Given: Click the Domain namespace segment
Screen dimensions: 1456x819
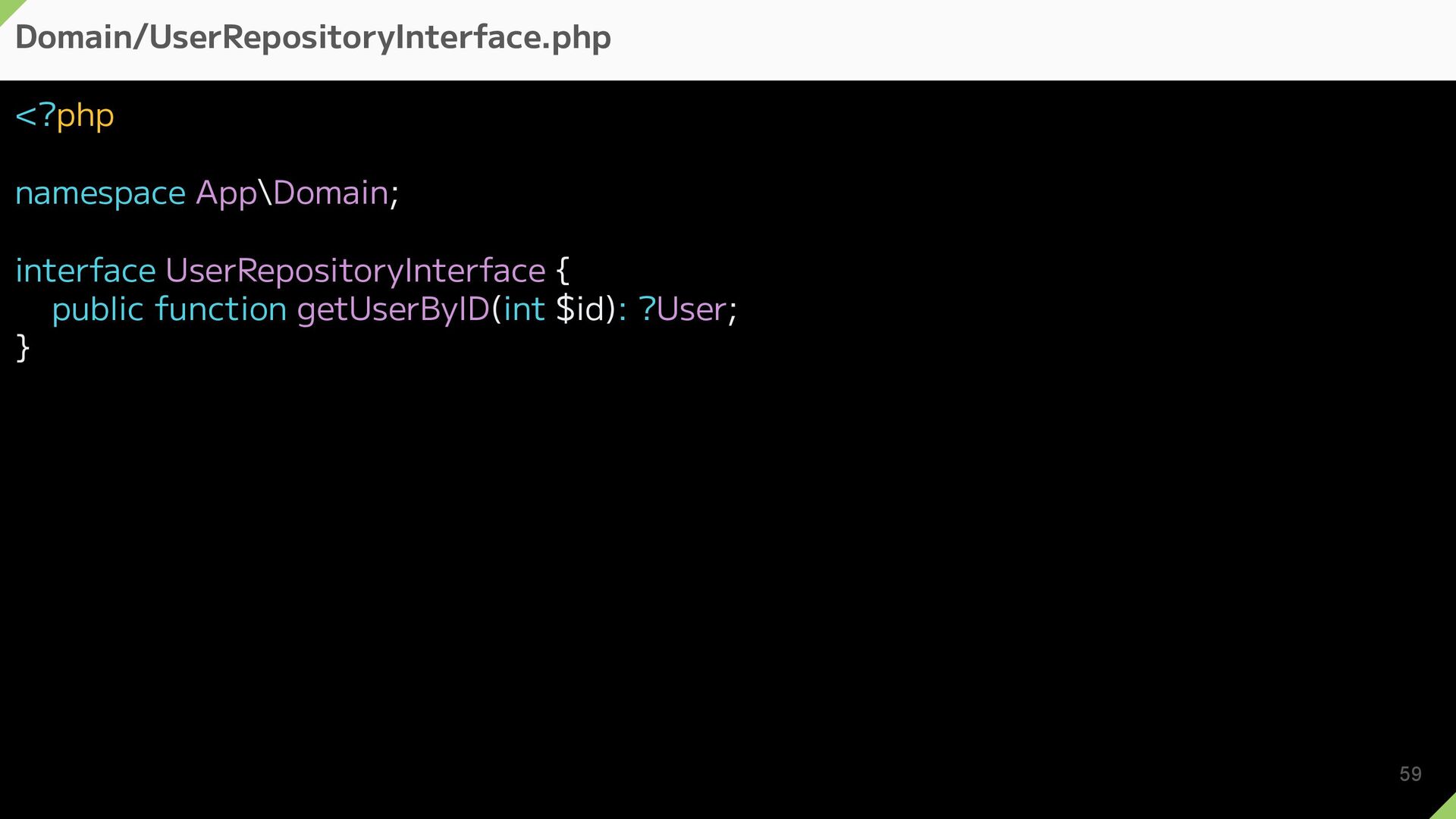Looking at the screenshot, I should [x=331, y=193].
